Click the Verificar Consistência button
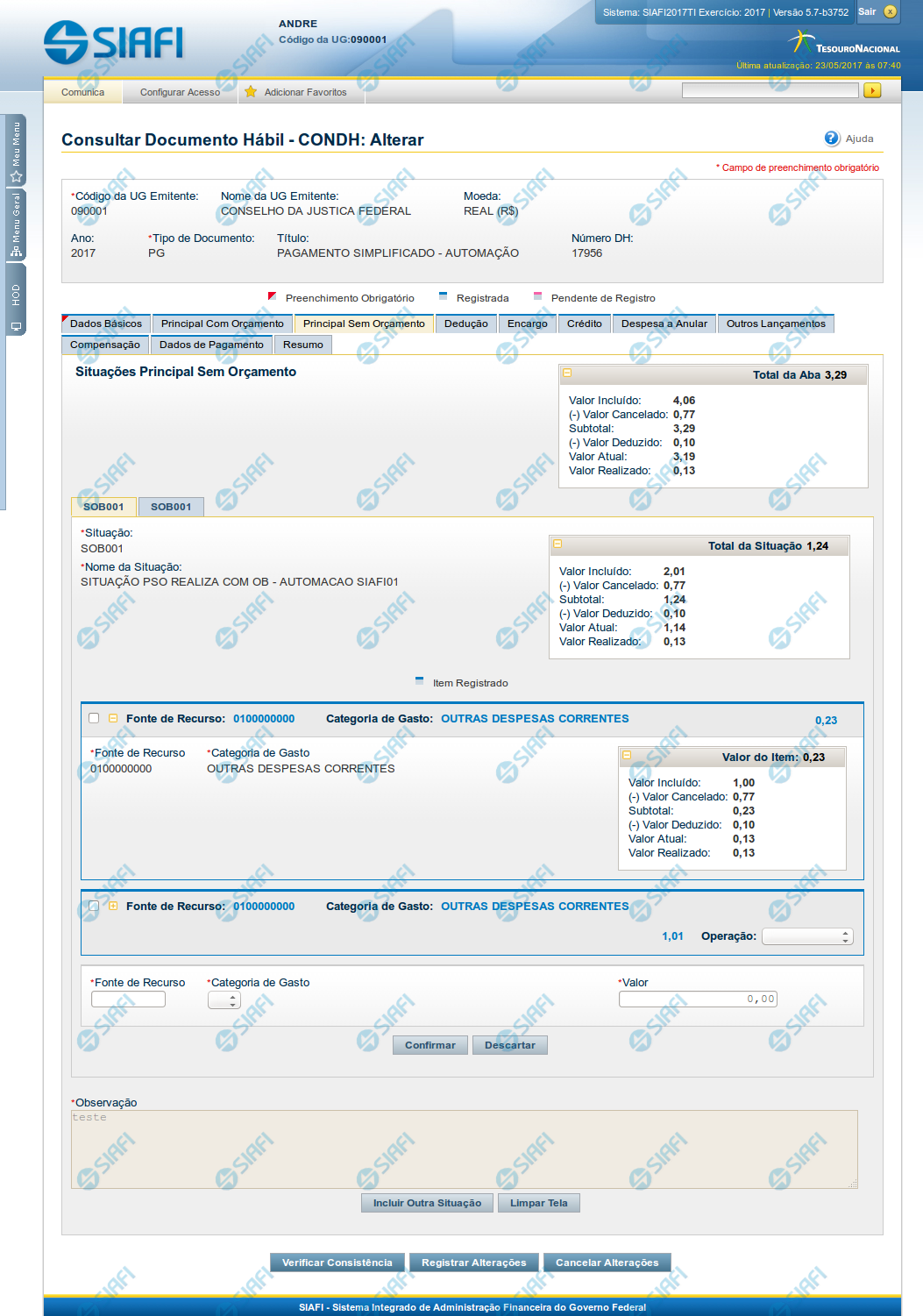Image resolution: width=923 pixels, height=1316 pixels. (337, 1263)
